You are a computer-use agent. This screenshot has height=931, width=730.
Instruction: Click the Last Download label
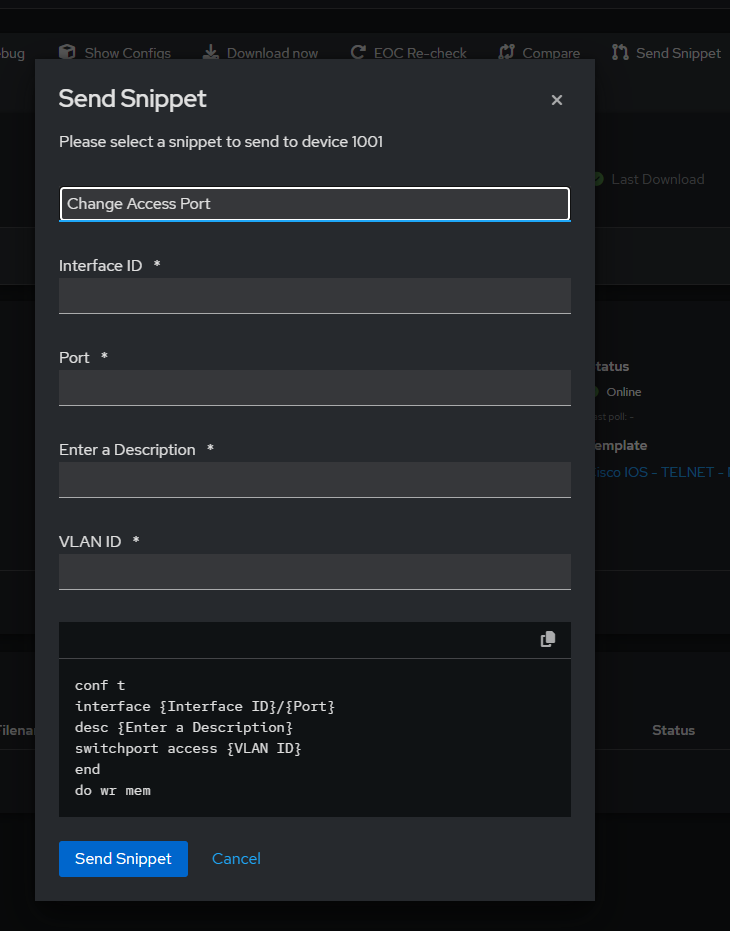(x=658, y=179)
